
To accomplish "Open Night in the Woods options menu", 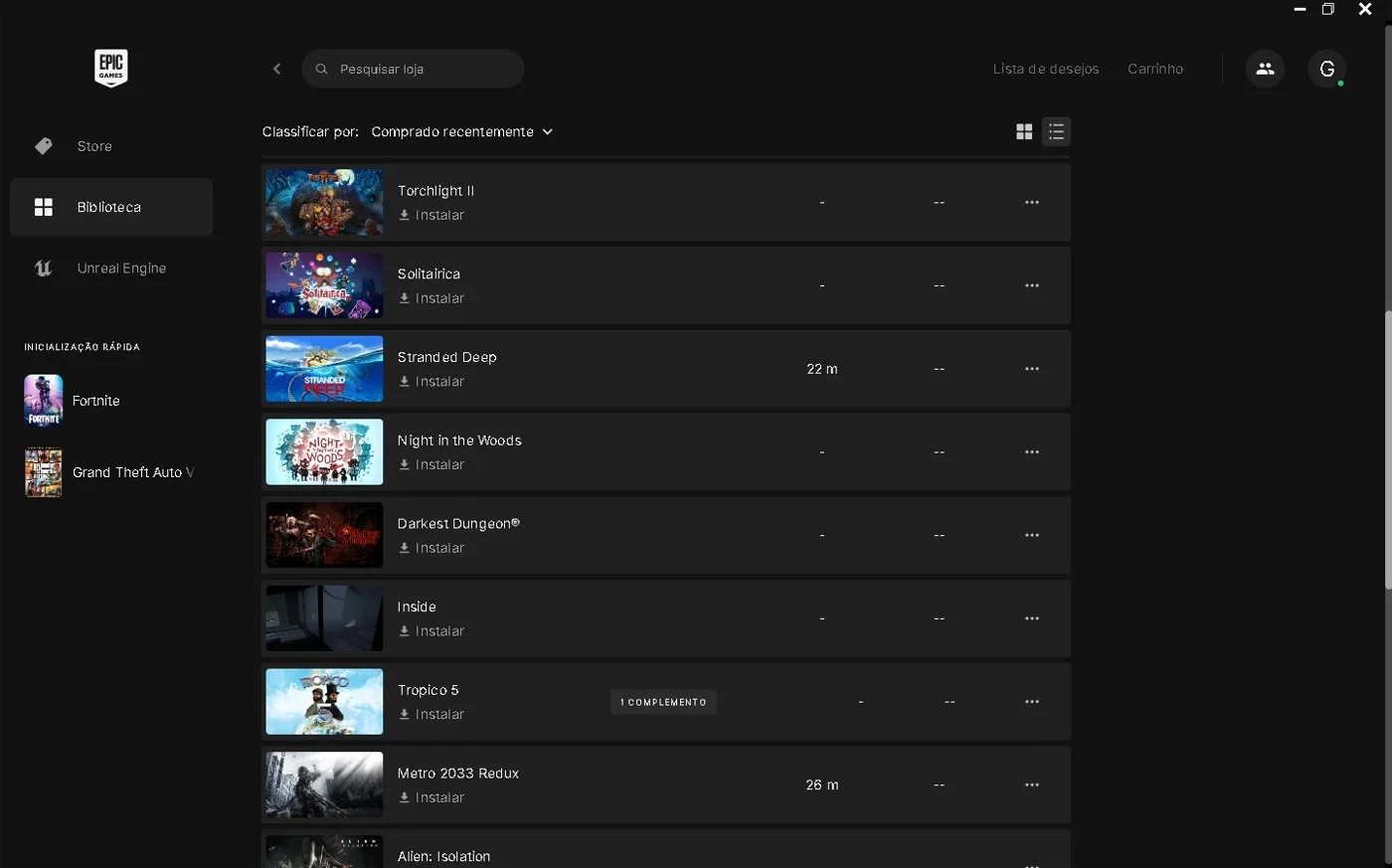I will [x=1032, y=451].
